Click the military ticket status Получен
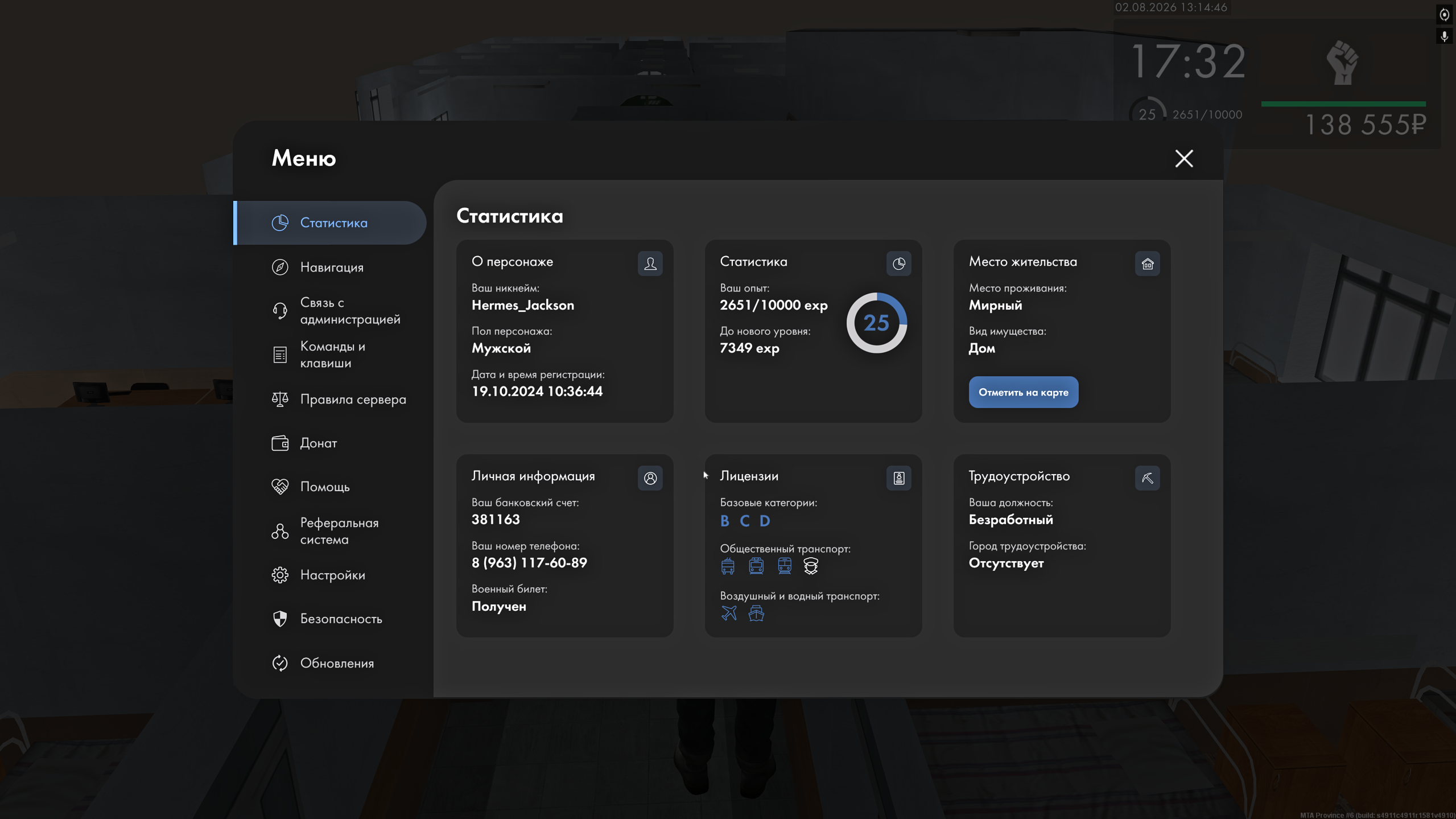1456x819 pixels. click(498, 606)
